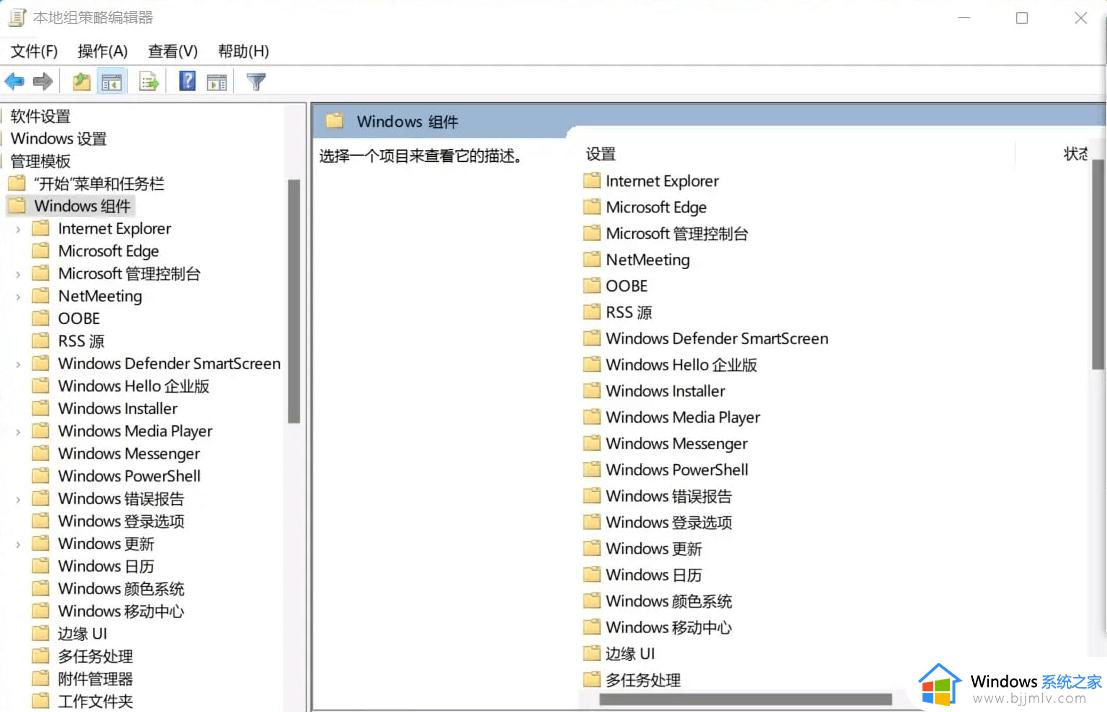Open the 操作(A) menu
1107x712 pixels.
(102, 52)
